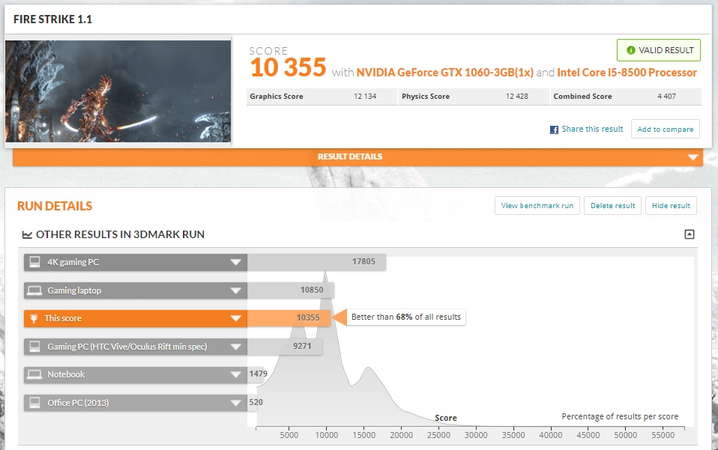
Task: Expand the Gaming laptop dropdown arrow
Action: point(236,291)
